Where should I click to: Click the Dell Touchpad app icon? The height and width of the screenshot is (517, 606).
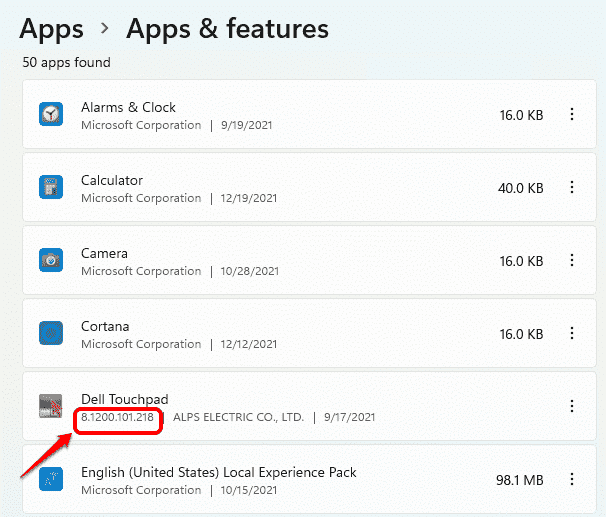(x=51, y=407)
